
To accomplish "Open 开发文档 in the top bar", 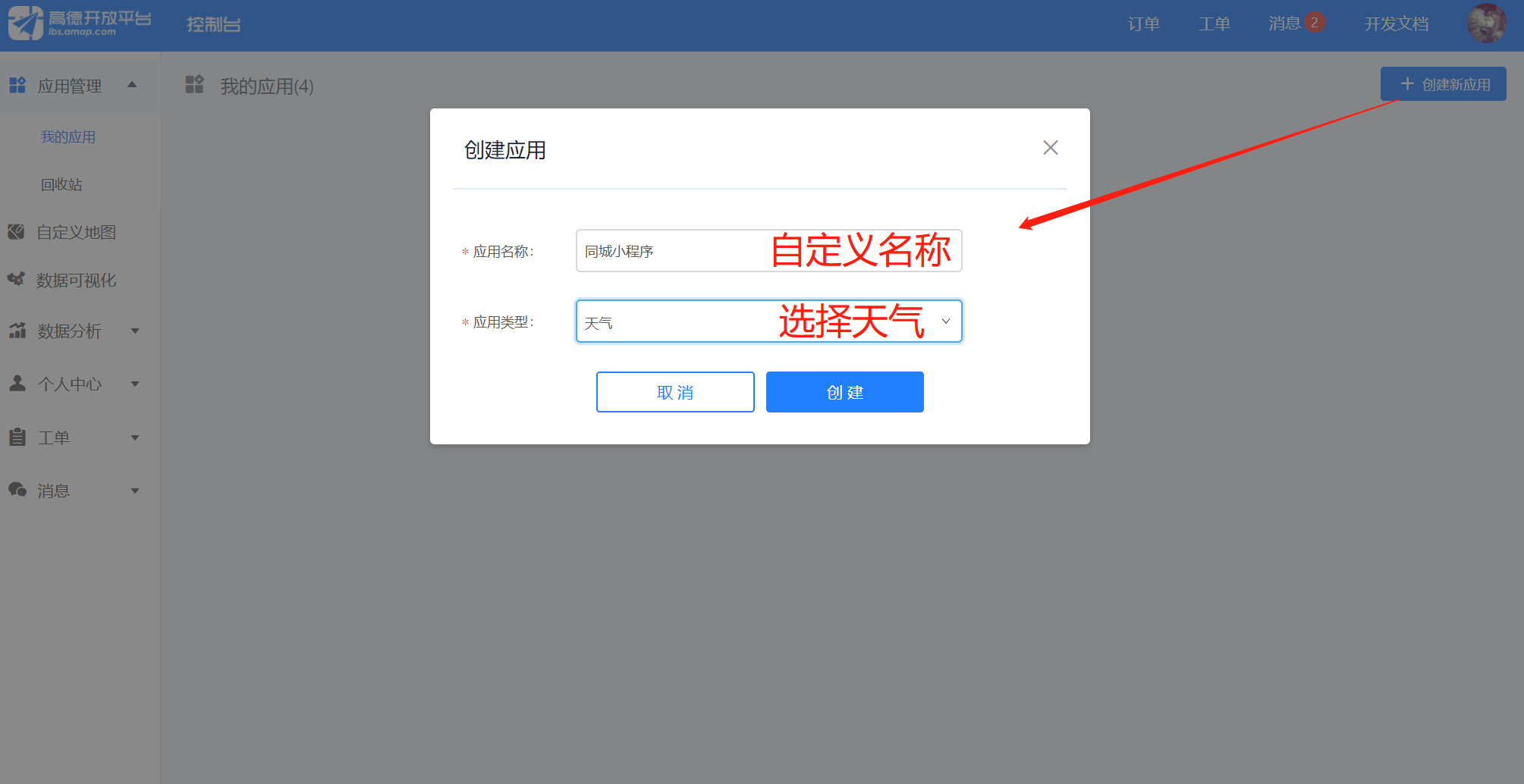I will pos(1397,24).
